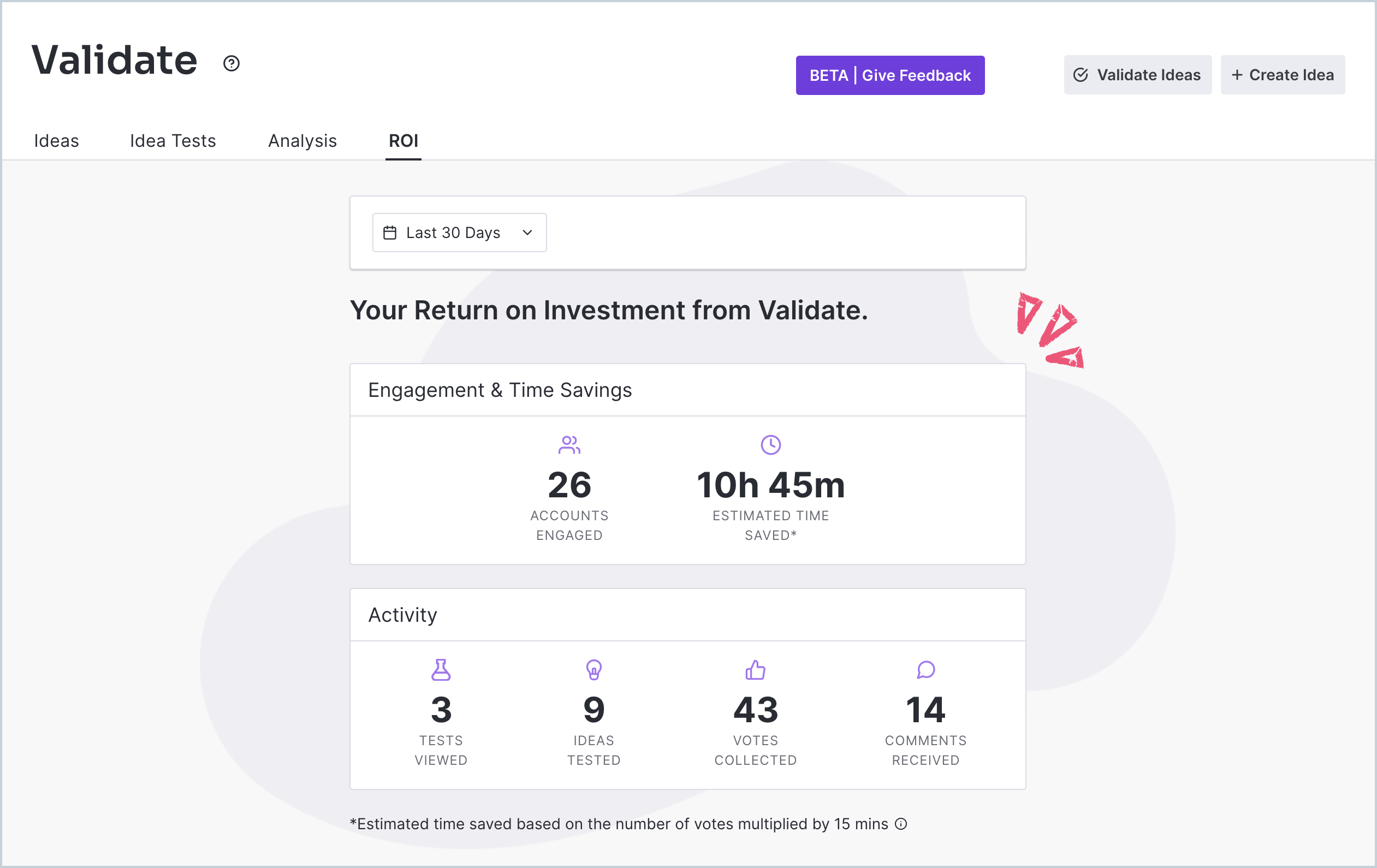Click the accounts engaged people icon
This screenshot has width=1377, height=868.
tap(569, 445)
